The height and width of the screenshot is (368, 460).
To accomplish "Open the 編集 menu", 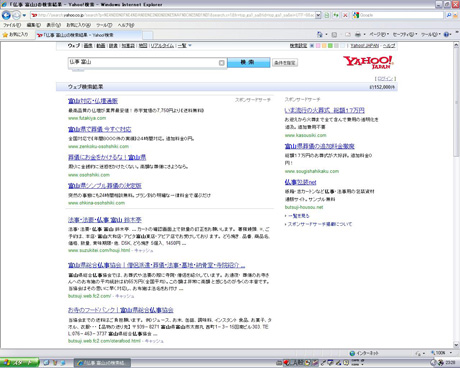I will [33, 25].
